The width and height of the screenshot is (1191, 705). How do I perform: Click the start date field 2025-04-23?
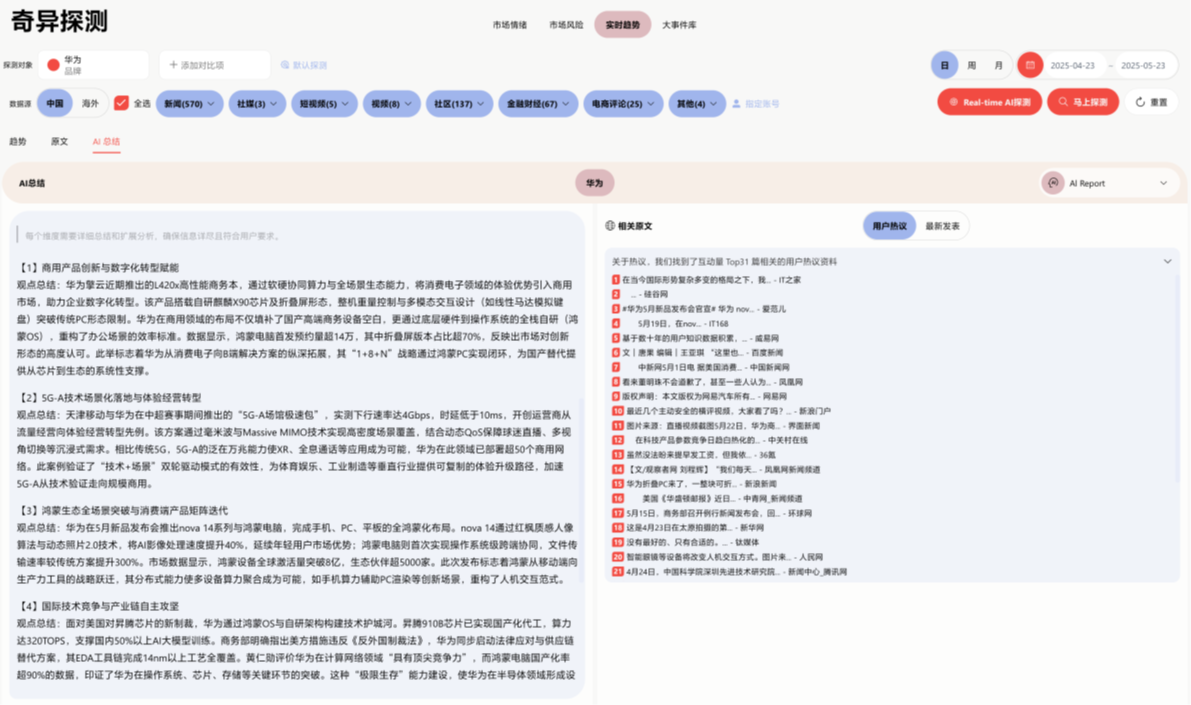[1072, 65]
